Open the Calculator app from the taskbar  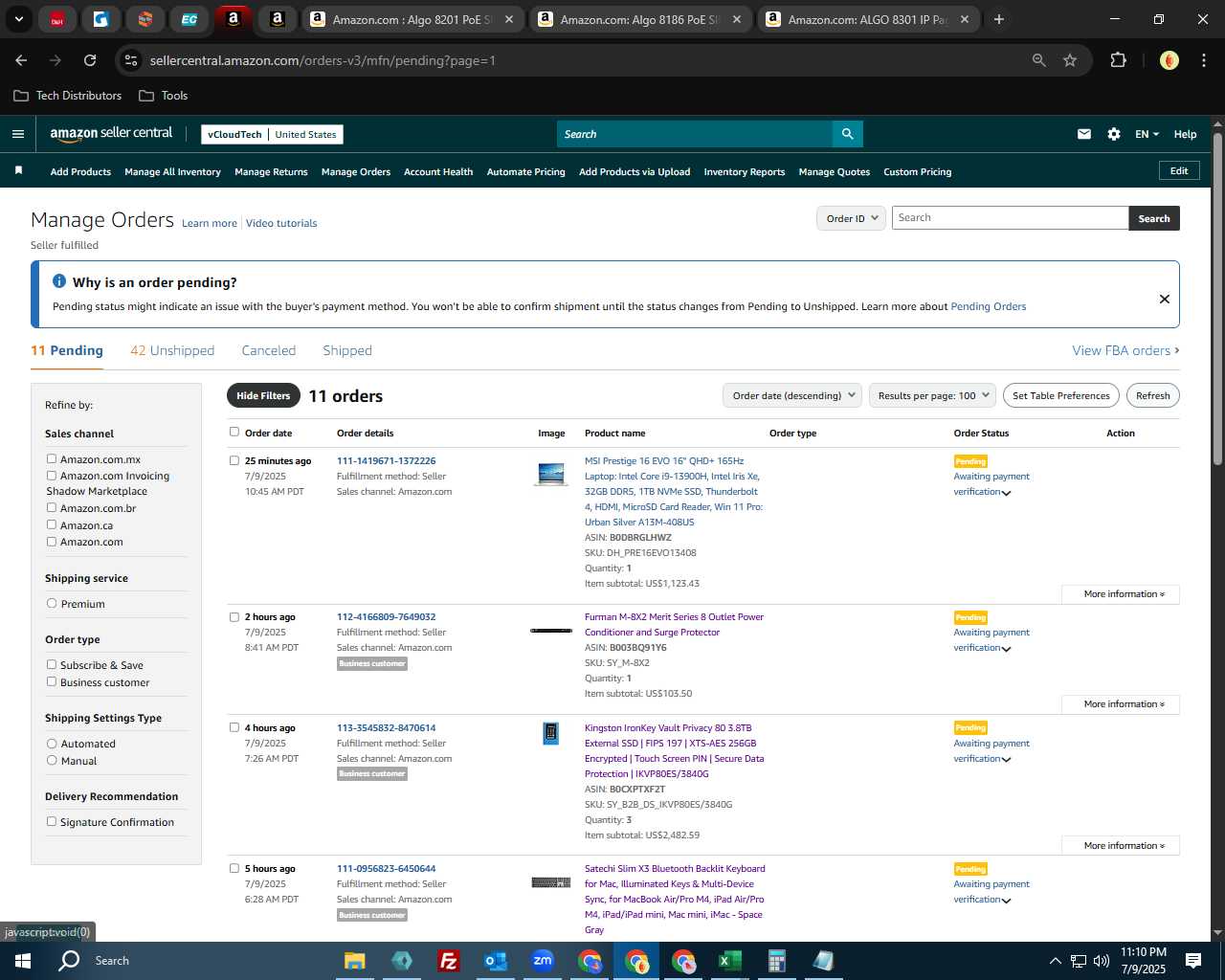click(x=776, y=961)
